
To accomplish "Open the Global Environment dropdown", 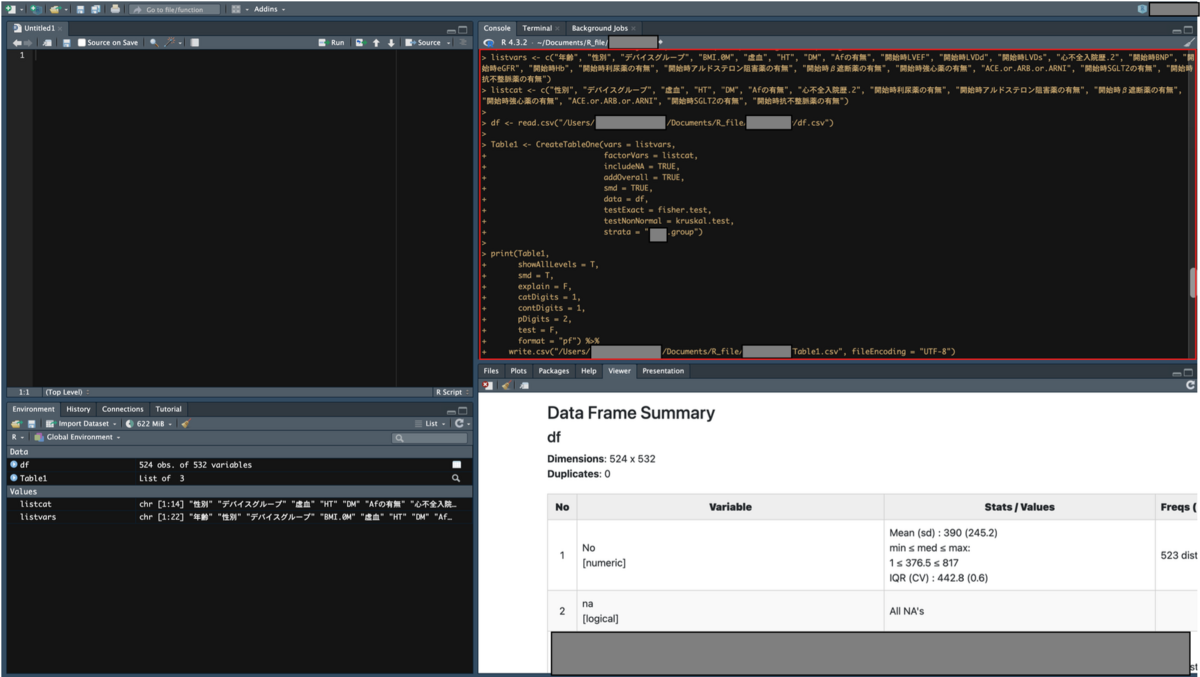I will [x=78, y=437].
